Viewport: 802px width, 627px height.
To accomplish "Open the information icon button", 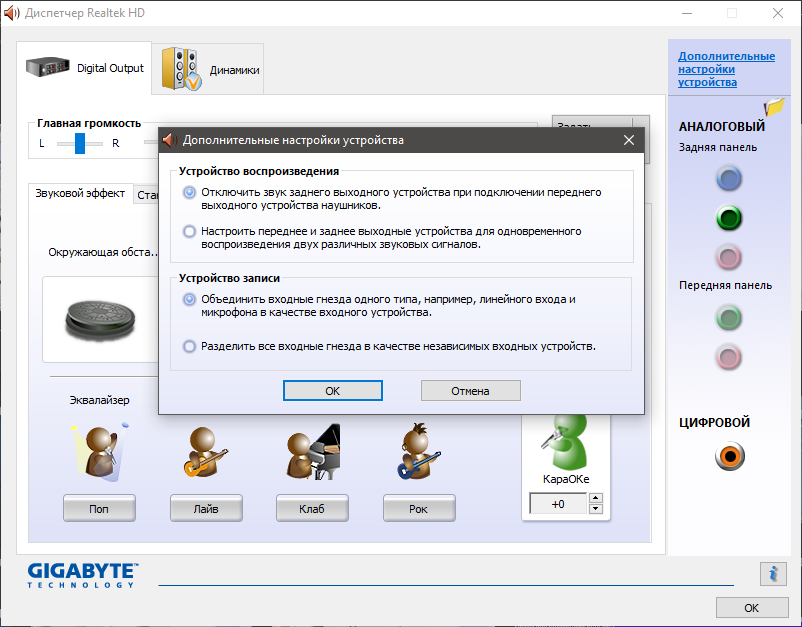I will 773,573.
